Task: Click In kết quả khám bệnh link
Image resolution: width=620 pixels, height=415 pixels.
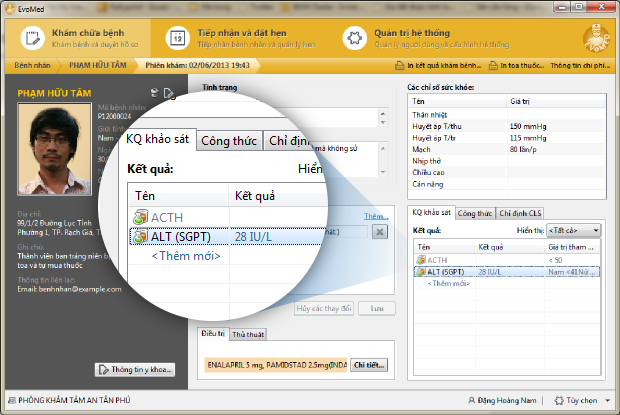Action: click(444, 66)
